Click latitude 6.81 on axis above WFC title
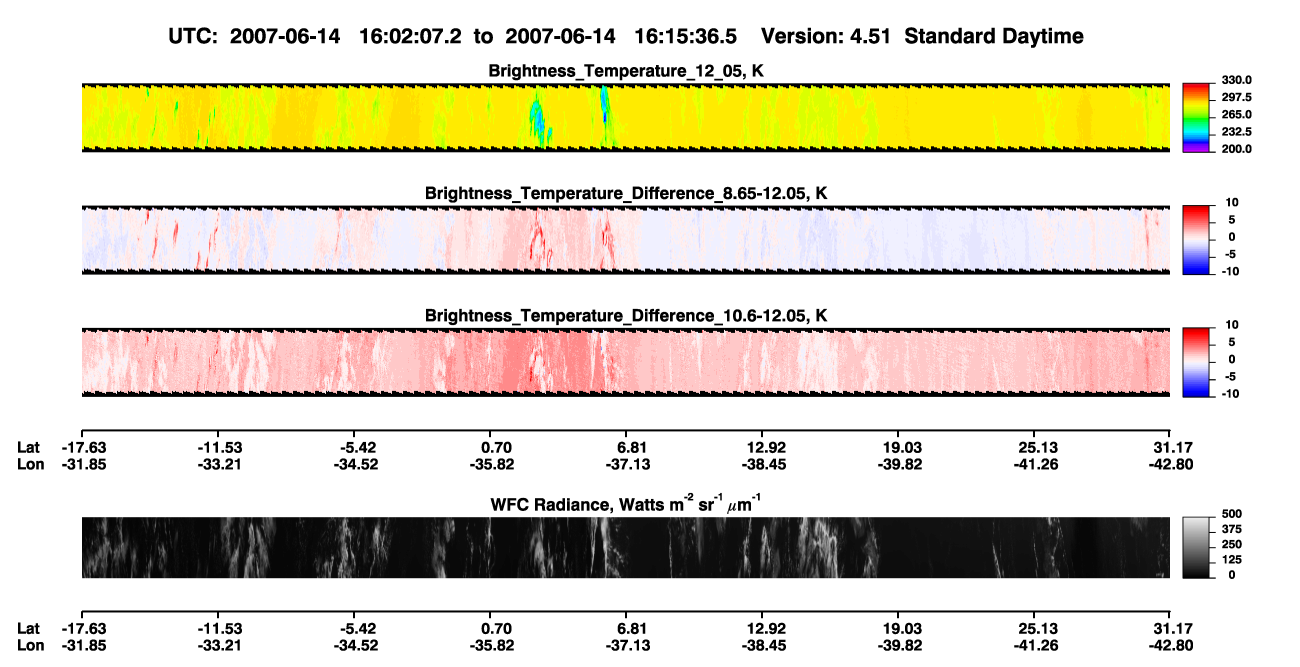This screenshot has height=667, width=1300. 632,447
